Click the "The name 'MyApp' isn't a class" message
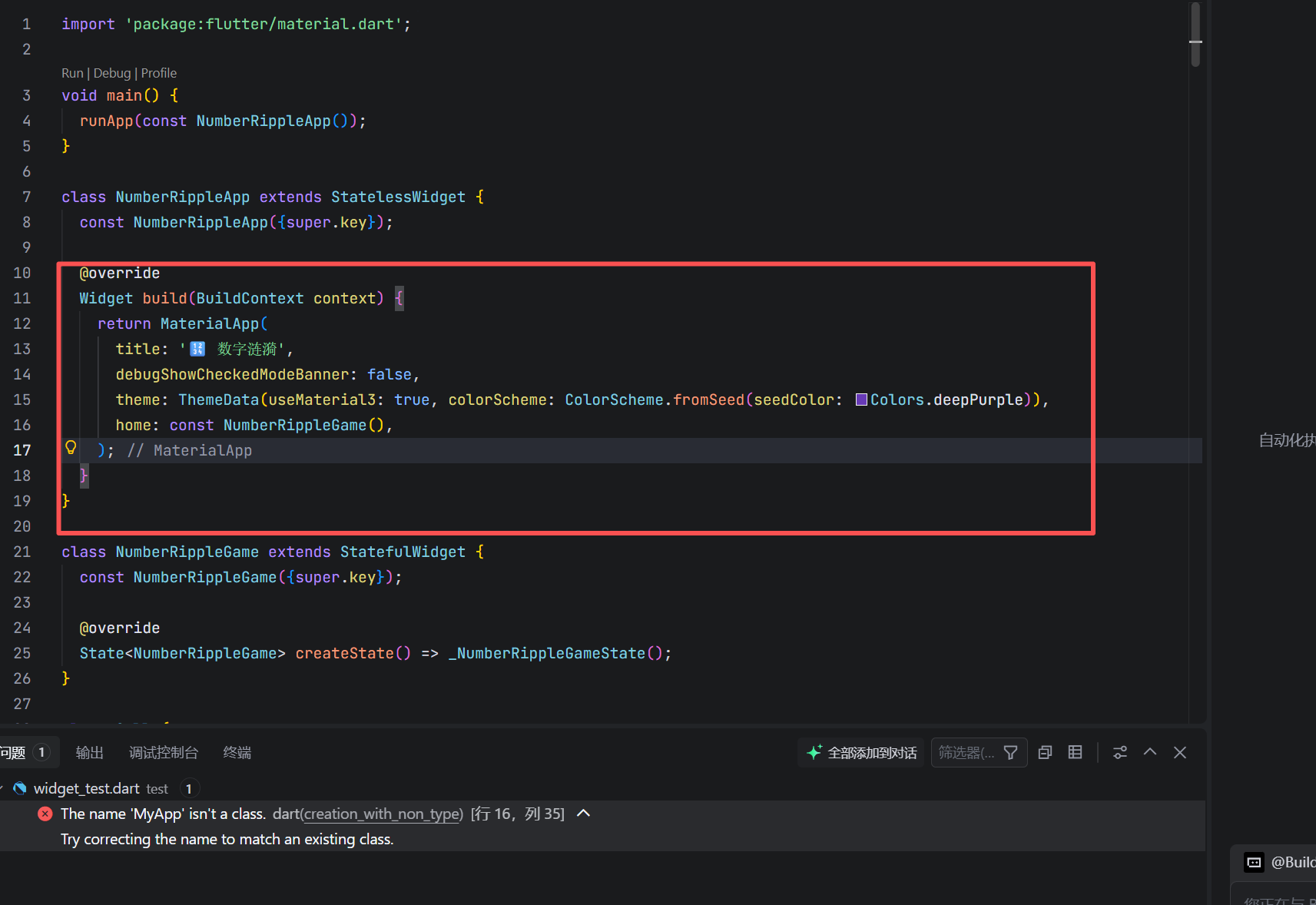The height and width of the screenshot is (905, 1316). [x=163, y=814]
